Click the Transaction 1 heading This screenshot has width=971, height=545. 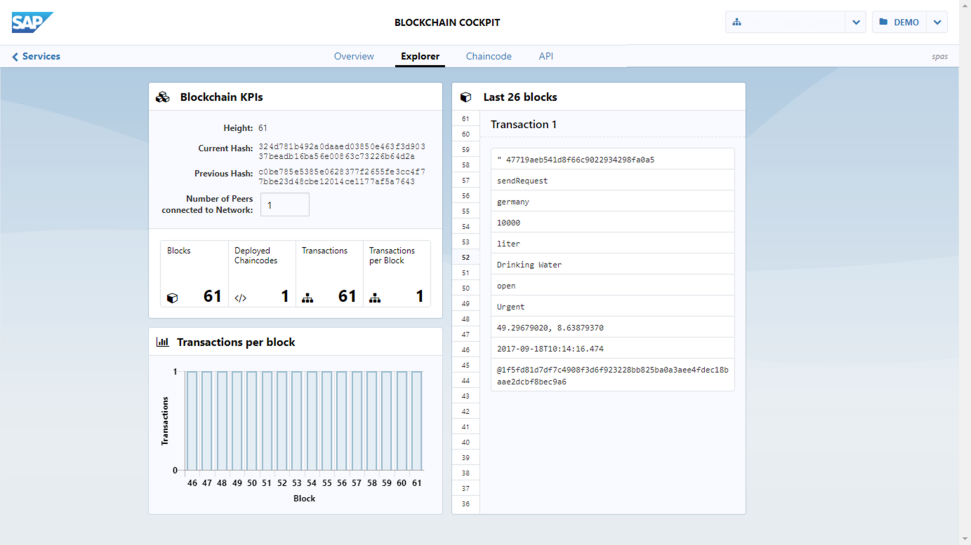(x=523, y=124)
